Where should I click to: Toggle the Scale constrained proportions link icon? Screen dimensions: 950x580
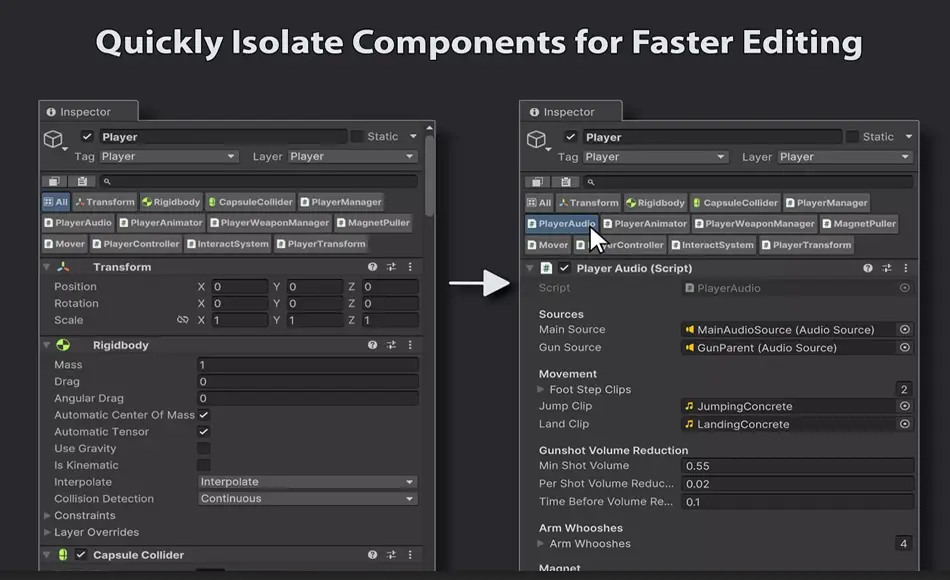tap(182, 319)
